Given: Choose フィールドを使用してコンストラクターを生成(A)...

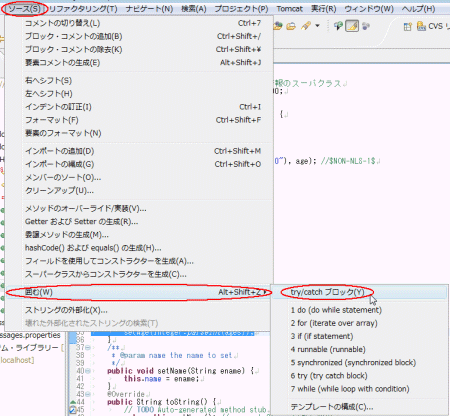Looking at the screenshot, I should pos(139,261).
